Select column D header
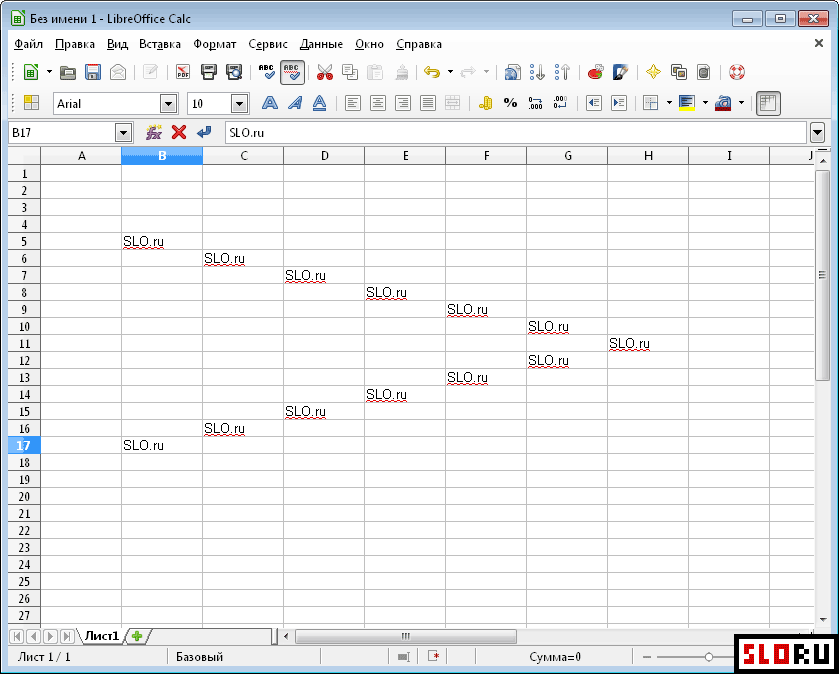The height and width of the screenshot is (674, 839). pyautogui.click(x=324, y=156)
